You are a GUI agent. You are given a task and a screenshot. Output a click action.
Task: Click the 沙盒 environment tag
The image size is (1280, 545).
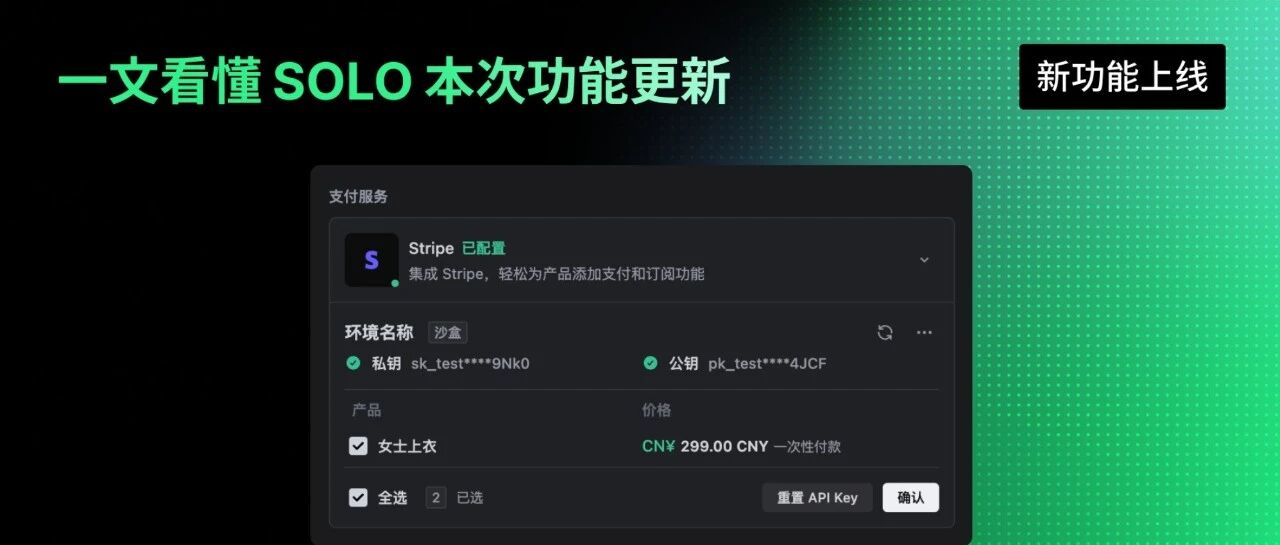point(448,333)
